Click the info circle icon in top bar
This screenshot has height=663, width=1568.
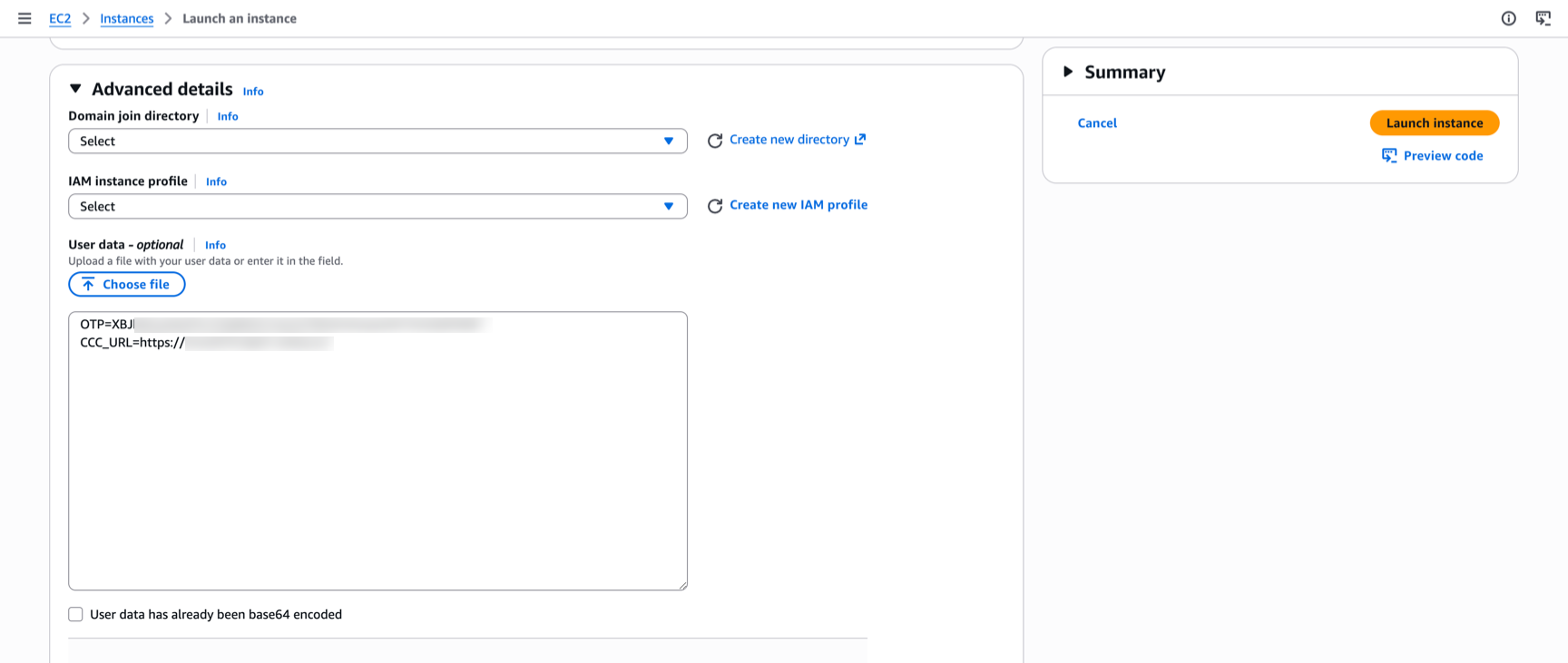pos(1508,18)
